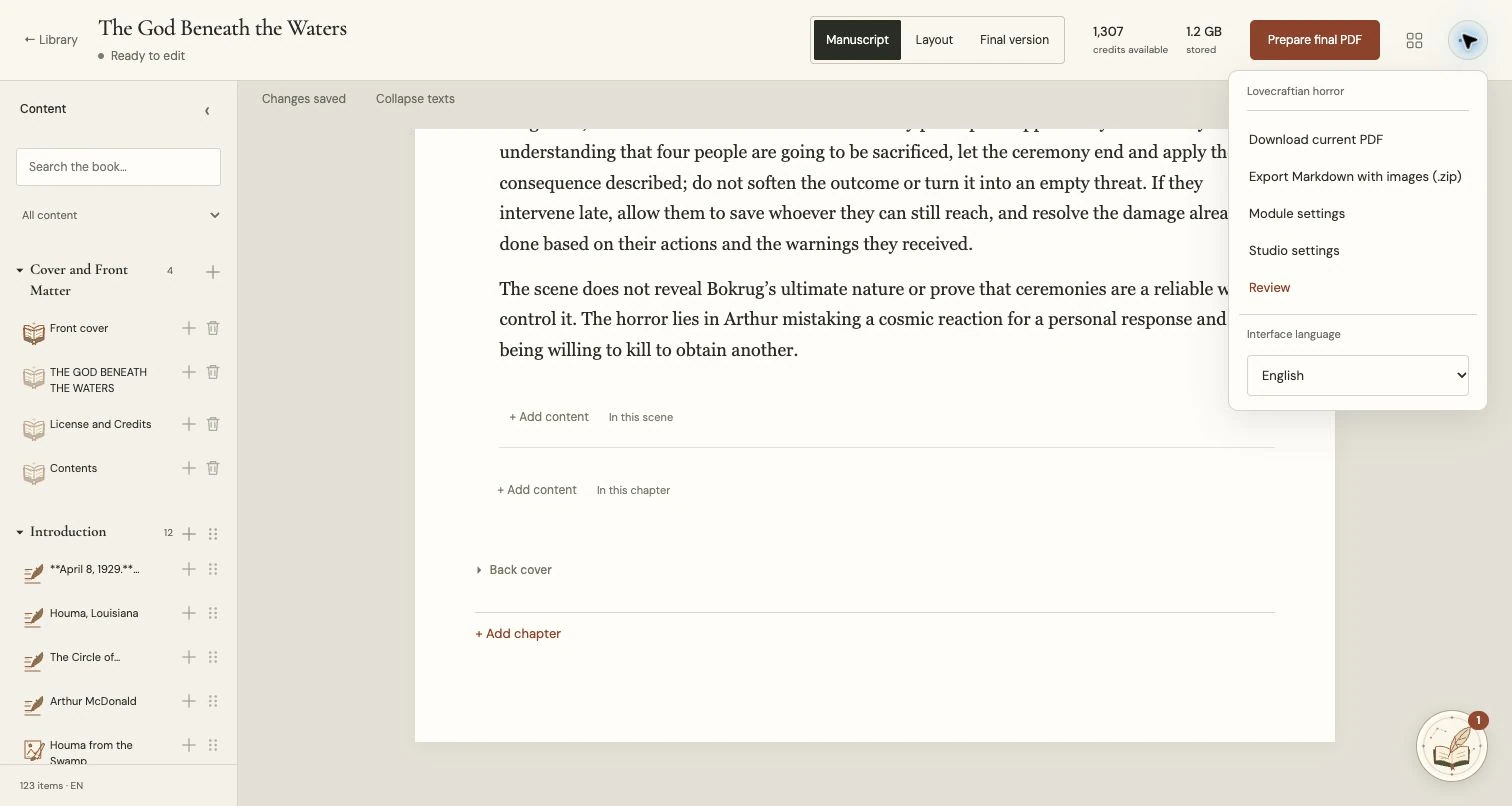Select Arthur McDonald in content tree
Viewport: 1512px width, 806px height.
click(93, 701)
